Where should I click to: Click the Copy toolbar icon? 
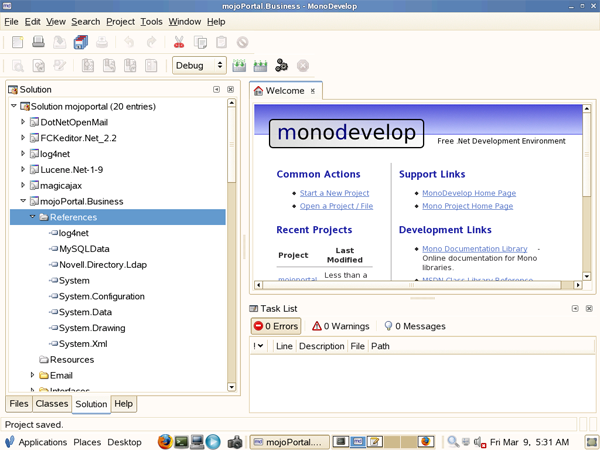[200, 42]
